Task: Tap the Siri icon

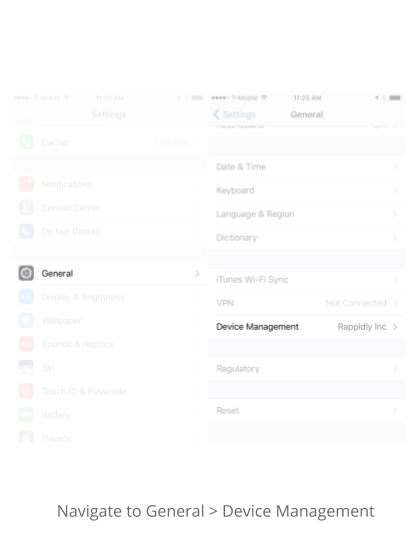Action: pos(26,367)
